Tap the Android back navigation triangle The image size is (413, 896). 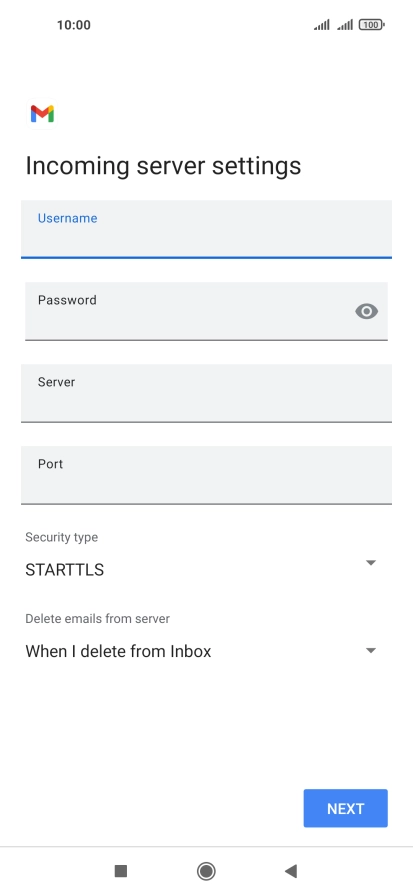291,871
